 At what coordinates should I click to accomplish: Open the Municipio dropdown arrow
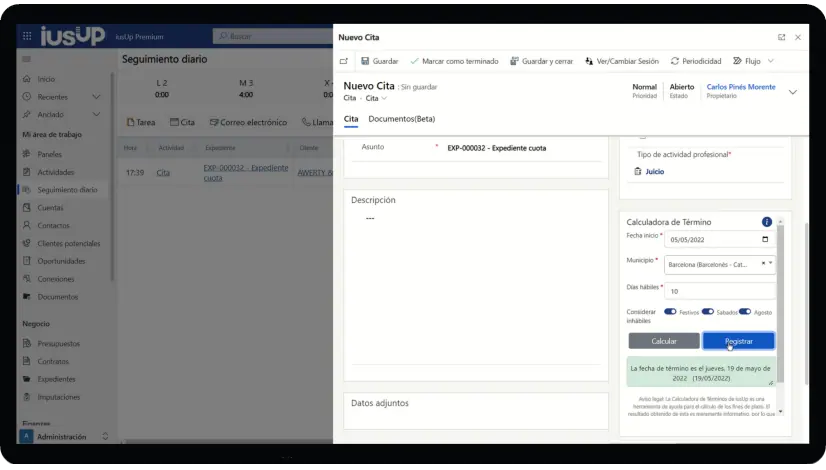[x=771, y=265]
